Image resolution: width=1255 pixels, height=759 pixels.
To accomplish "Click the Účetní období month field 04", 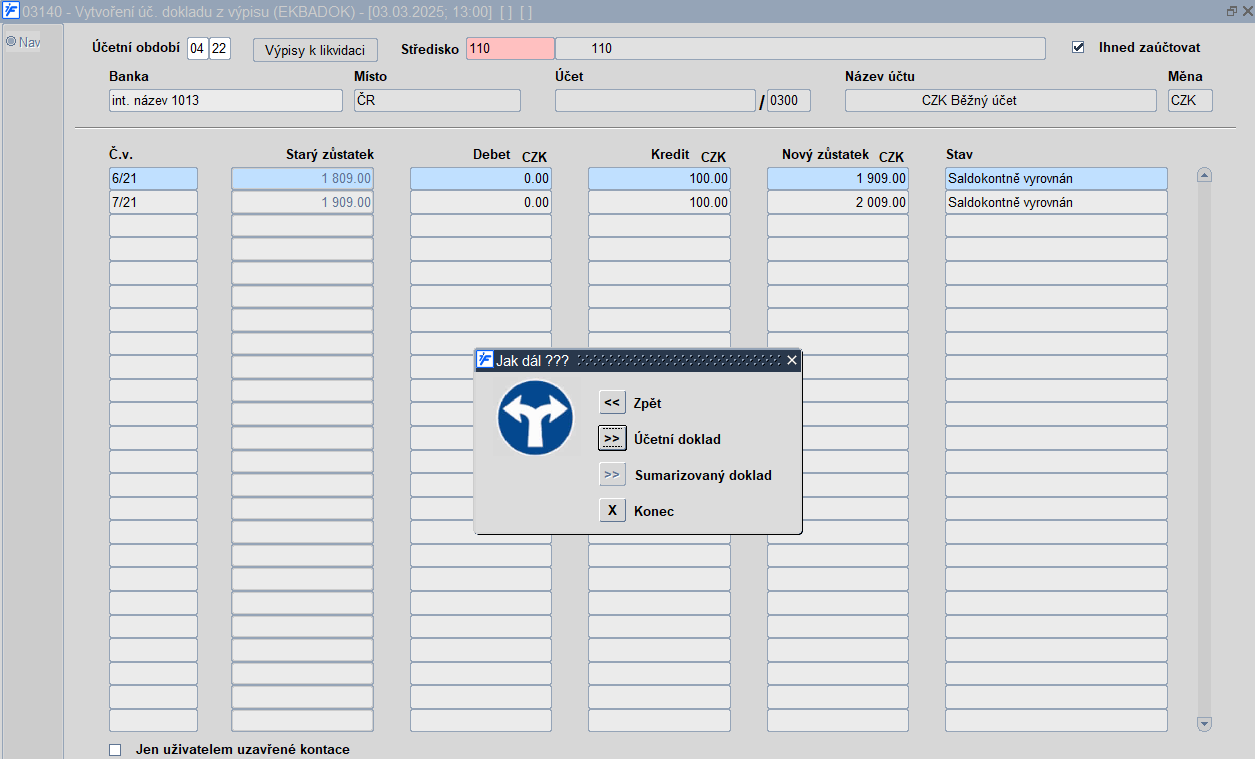I will 198,49.
